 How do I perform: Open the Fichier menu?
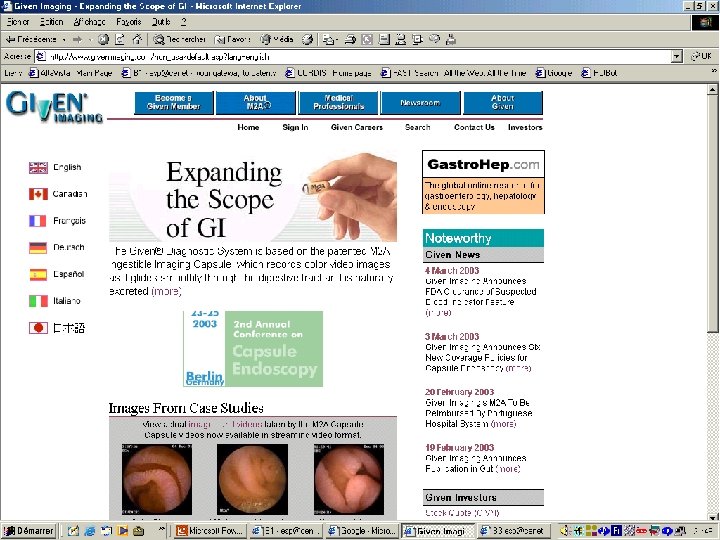pyautogui.click(x=18, y=22)
